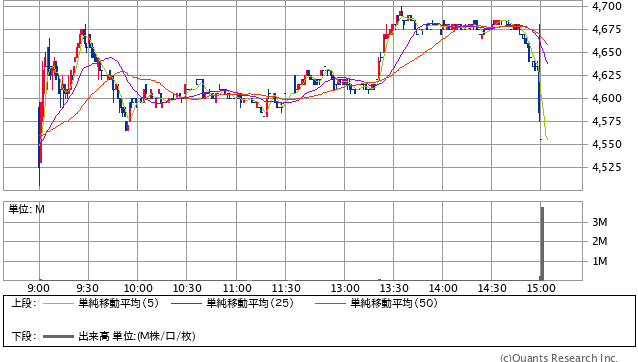Click the green 5-period moving average swatch
This screenshot has width=638, height=362.
tap(58, 303)
